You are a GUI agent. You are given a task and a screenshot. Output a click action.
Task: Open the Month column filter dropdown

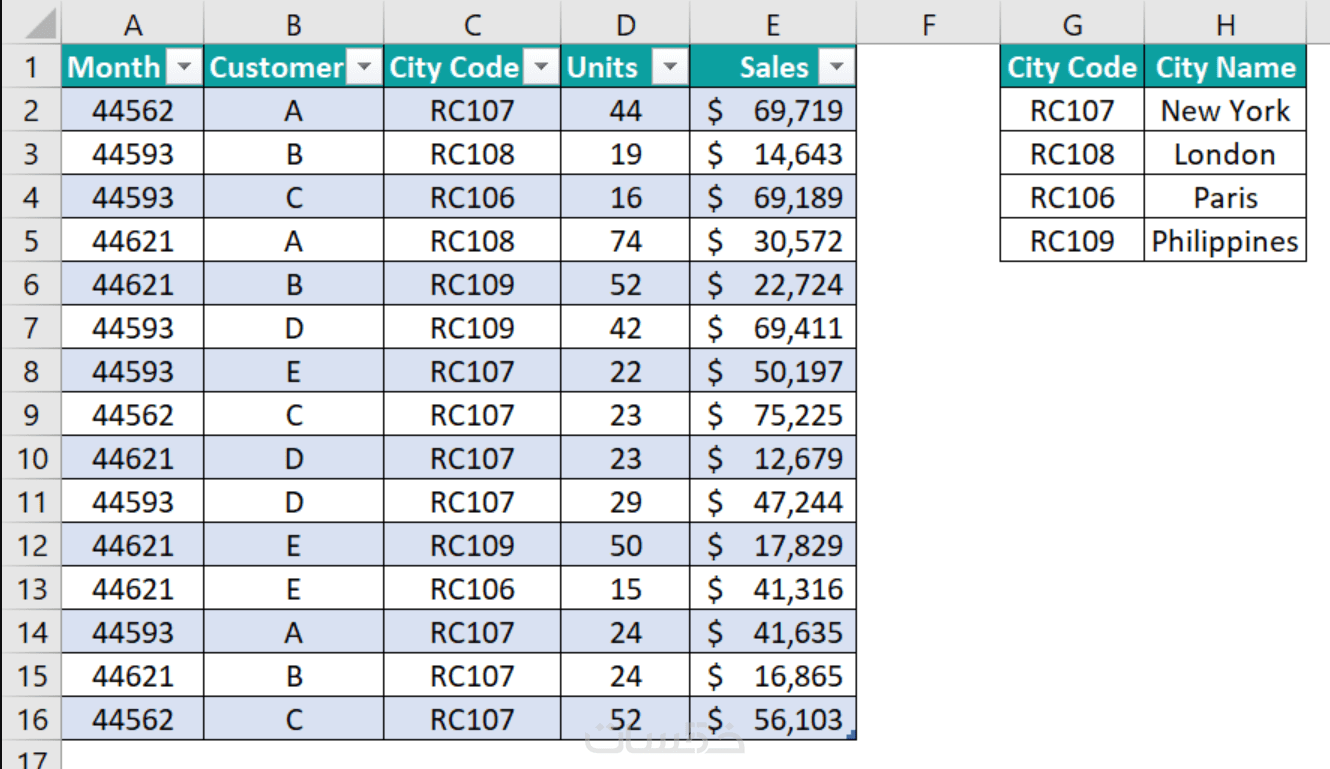point(184,68)
